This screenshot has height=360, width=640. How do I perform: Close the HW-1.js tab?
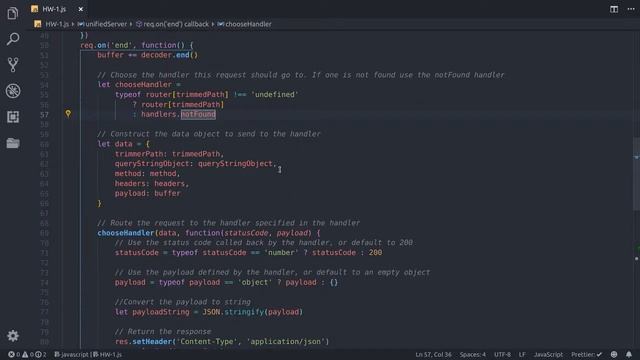(80, 9)
